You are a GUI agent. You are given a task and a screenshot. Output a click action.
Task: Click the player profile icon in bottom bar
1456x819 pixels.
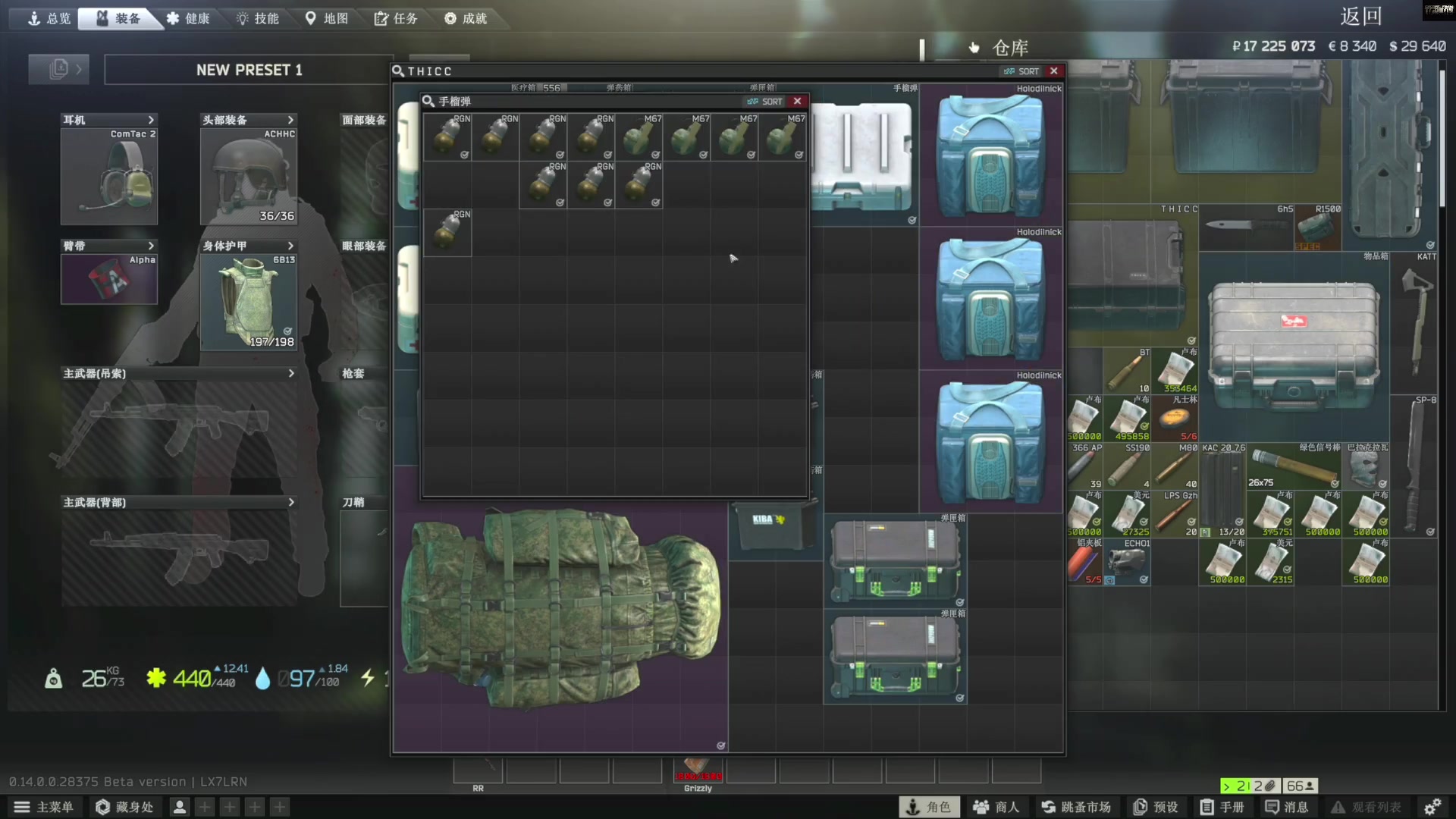tap(180, 807)
